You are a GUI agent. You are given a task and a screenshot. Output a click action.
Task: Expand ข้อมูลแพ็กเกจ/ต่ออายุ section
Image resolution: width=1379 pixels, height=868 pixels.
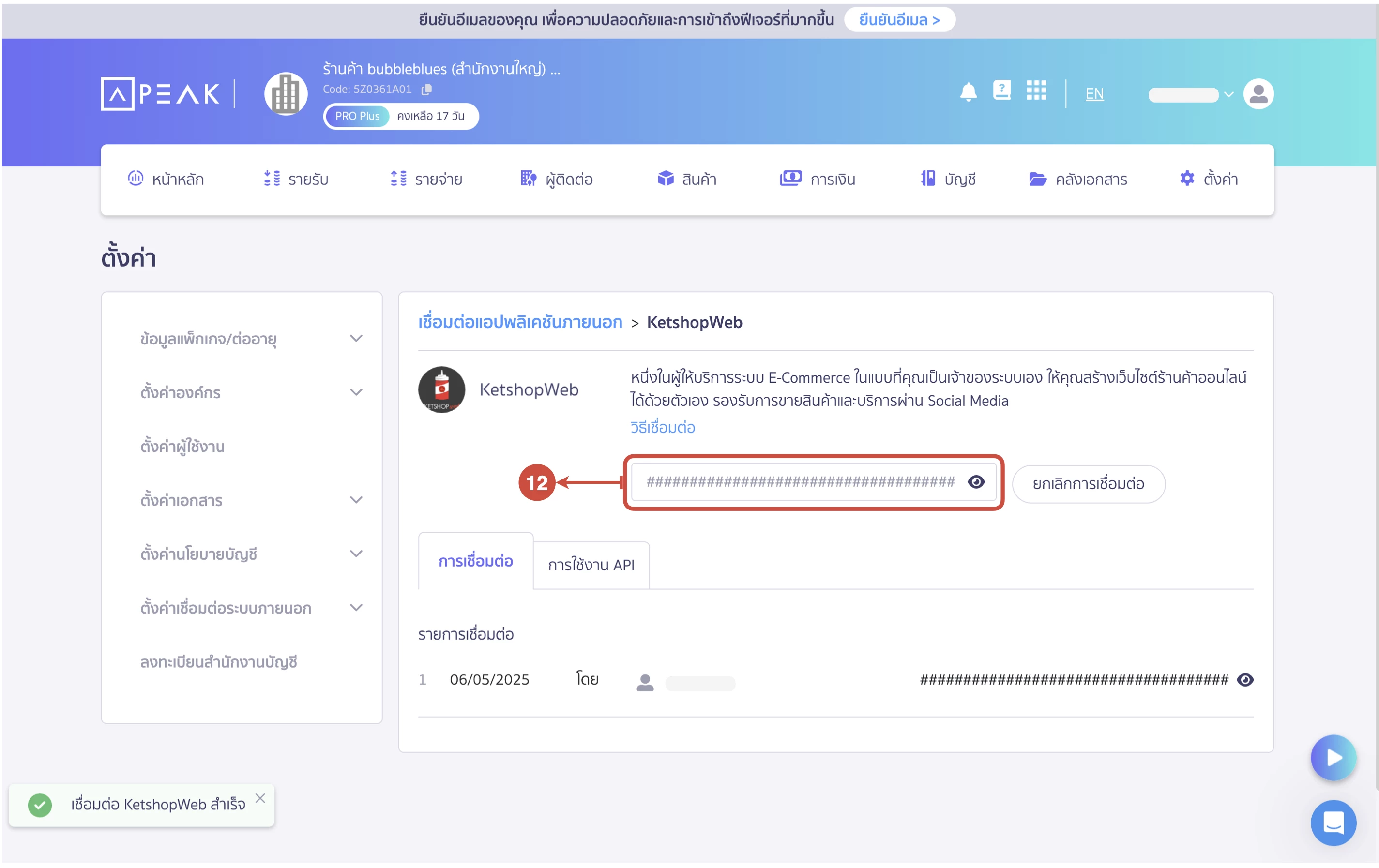click(x=356, y=339)
